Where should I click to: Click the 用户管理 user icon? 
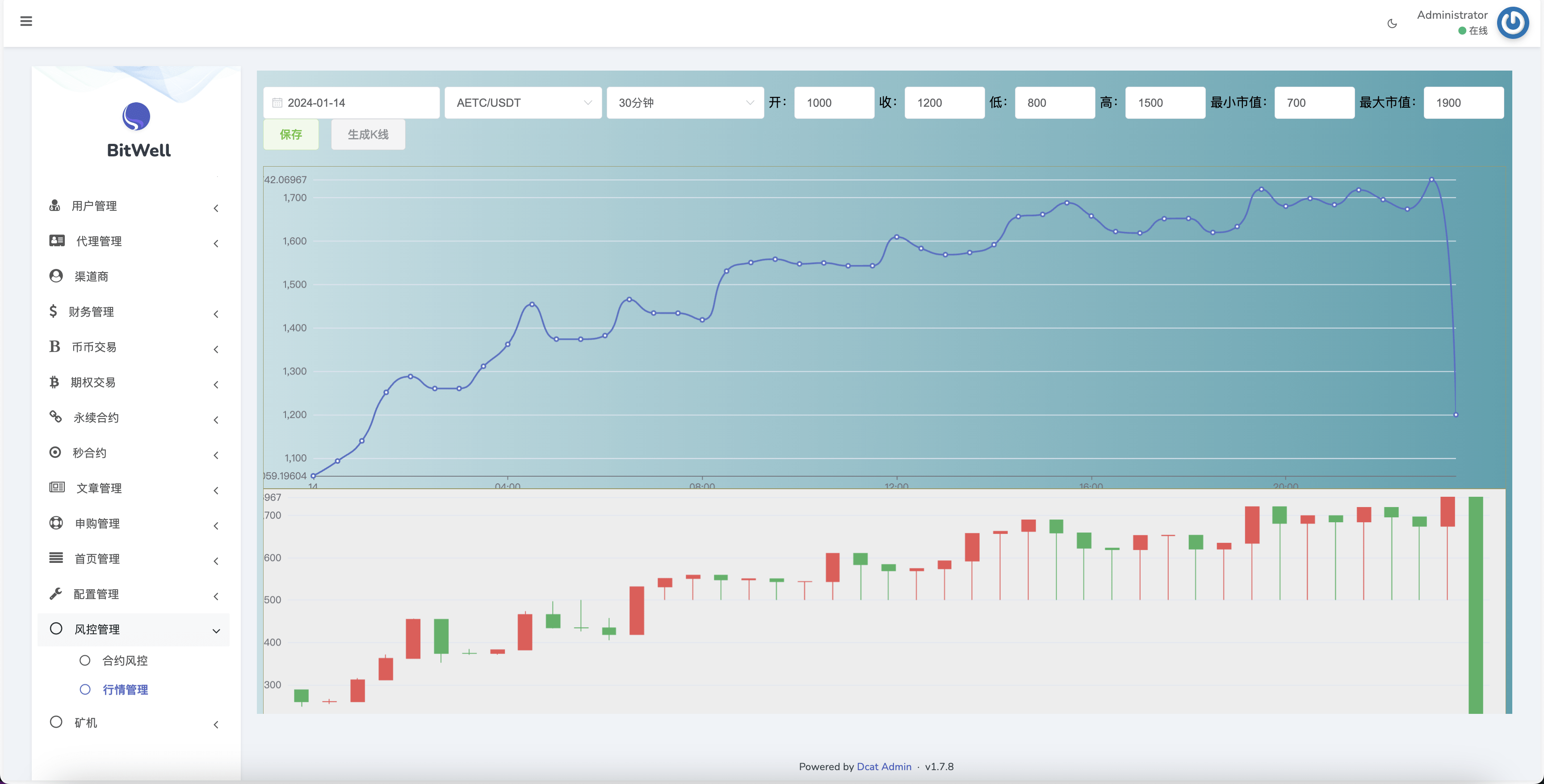[x=55, y=205]
